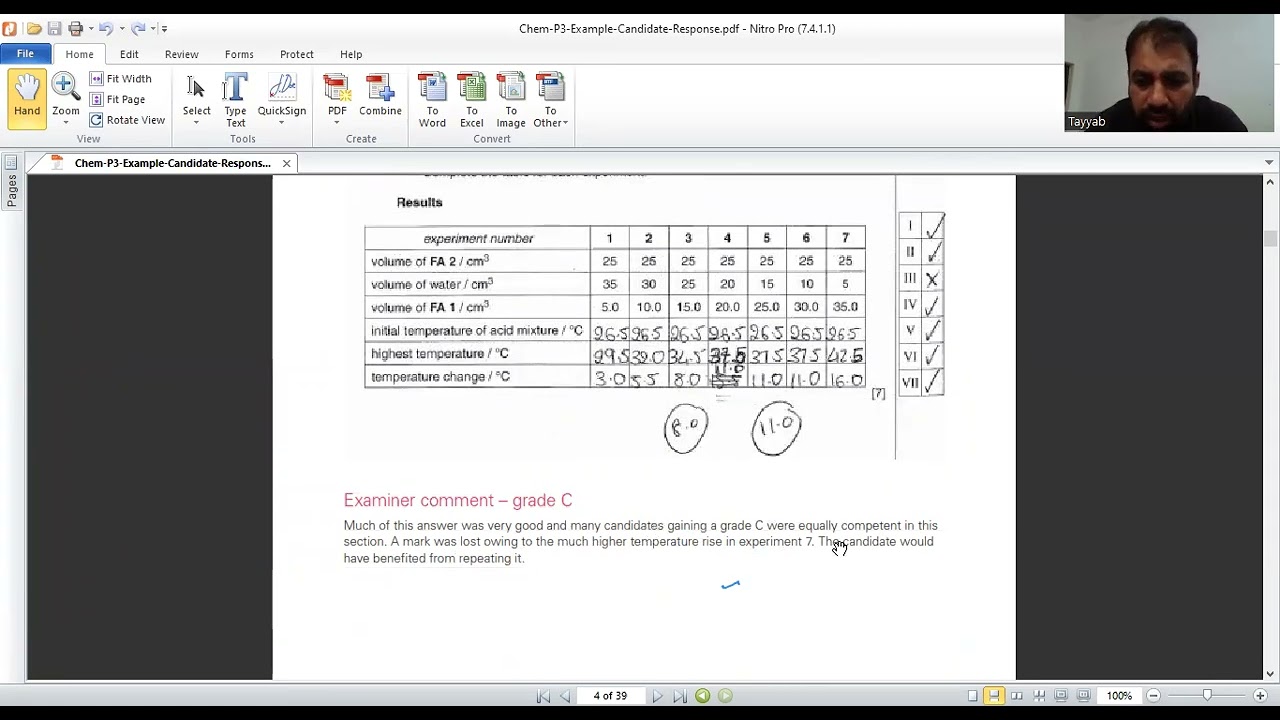Image resolution: width=1280 pixels, height=720 pixels.
Task: Click the Print quick-access icon
Action: (75, 28)
